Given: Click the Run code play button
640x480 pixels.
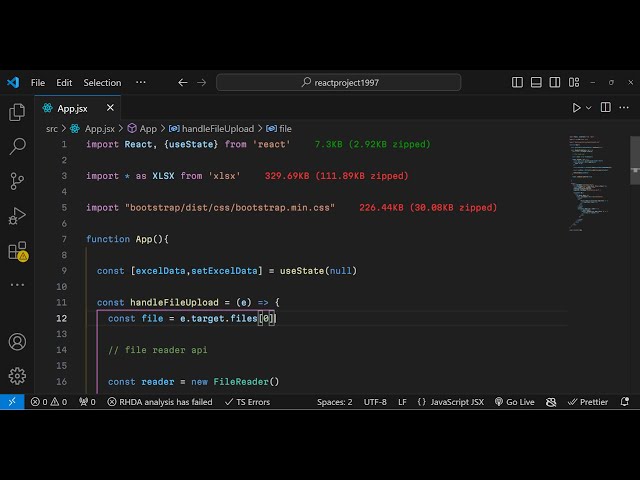Looking at the screenshot, I should coord(576,108).
